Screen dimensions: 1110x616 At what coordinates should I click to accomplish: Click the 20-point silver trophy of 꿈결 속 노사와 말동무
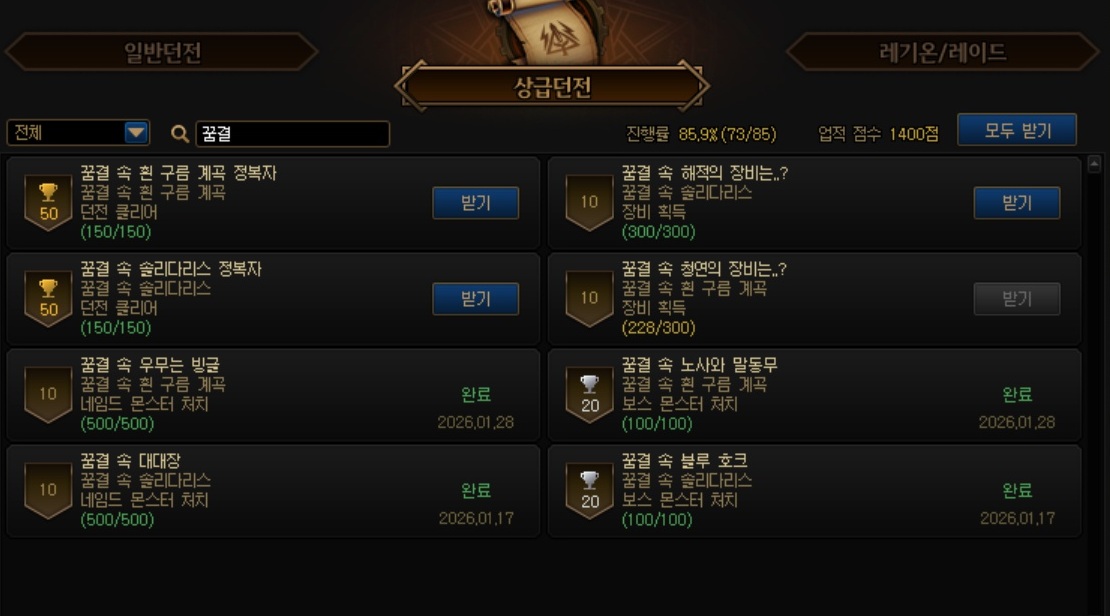point(590,395)
